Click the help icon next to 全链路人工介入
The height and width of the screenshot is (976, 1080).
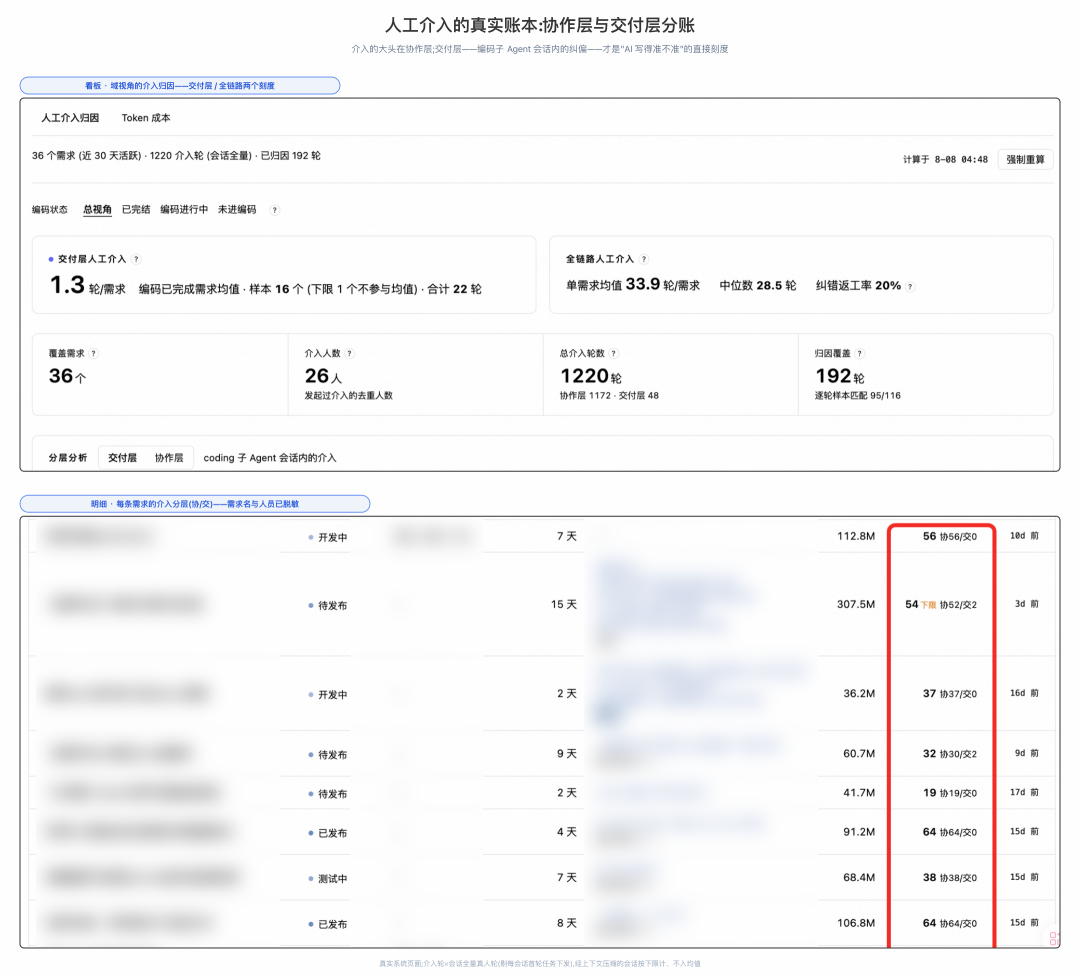[644, 259]
